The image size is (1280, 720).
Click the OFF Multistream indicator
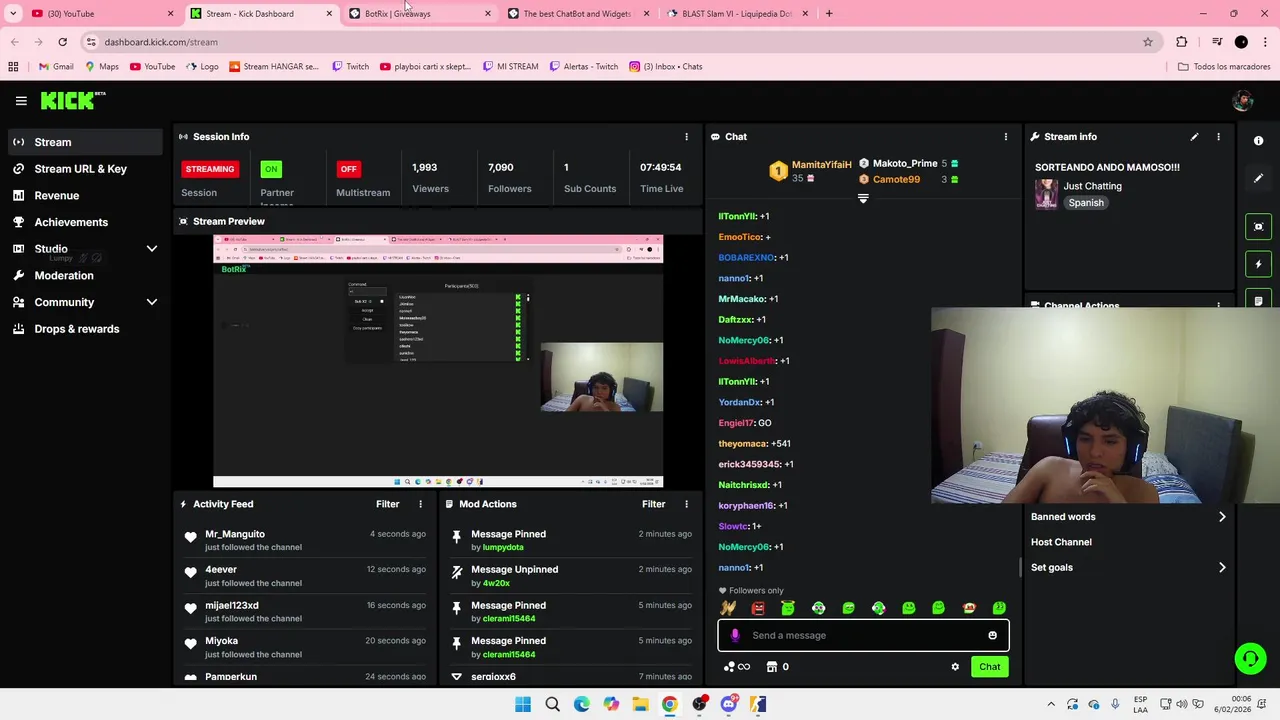point(348,169)
